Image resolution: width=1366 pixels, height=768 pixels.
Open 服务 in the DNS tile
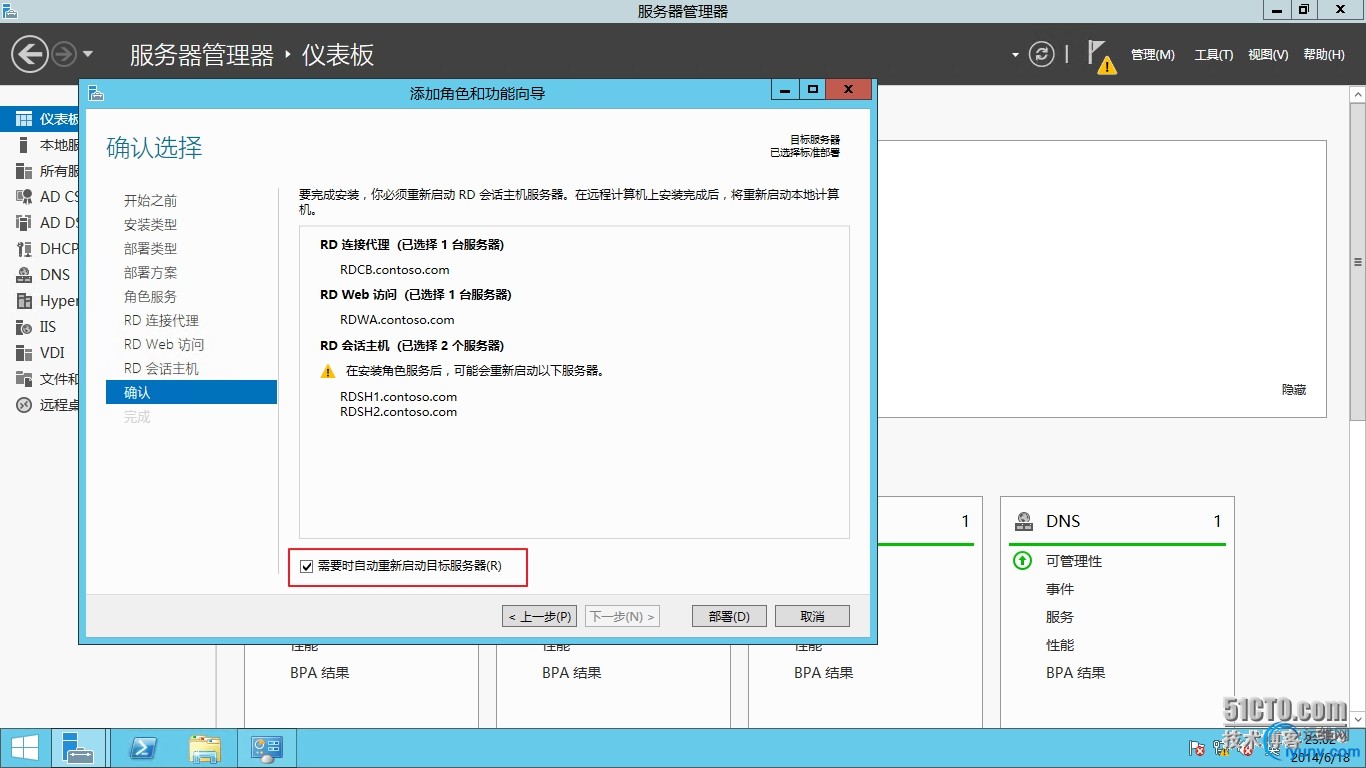coord(1060,617)
